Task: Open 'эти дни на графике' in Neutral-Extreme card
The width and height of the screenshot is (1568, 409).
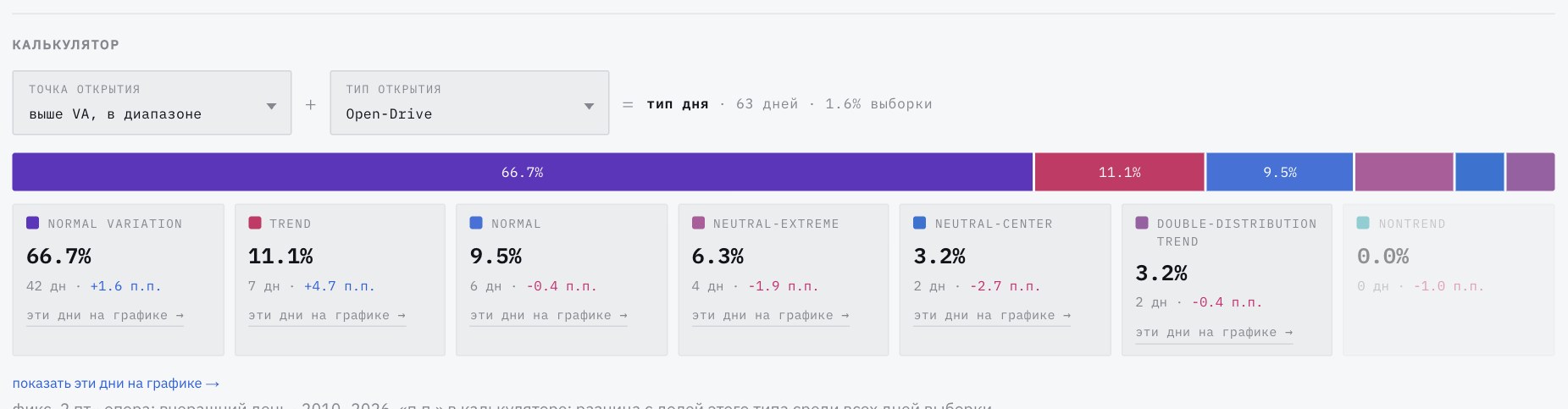Action: (x=771, y=315)
